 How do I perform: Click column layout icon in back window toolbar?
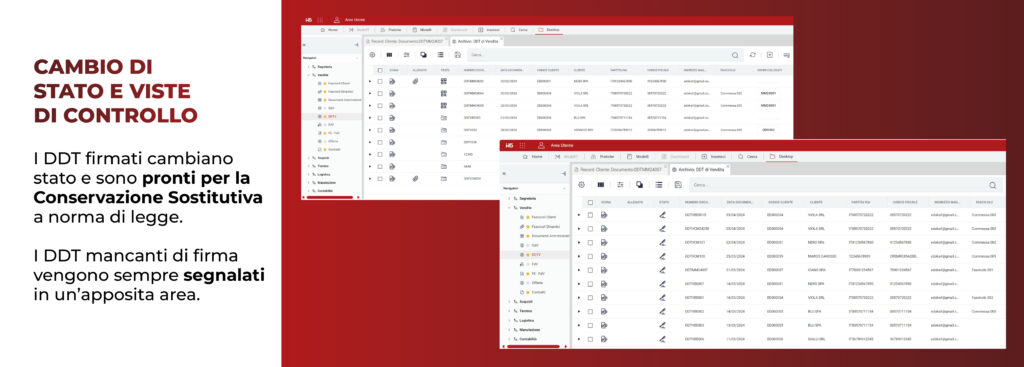[x=389, y=56]
